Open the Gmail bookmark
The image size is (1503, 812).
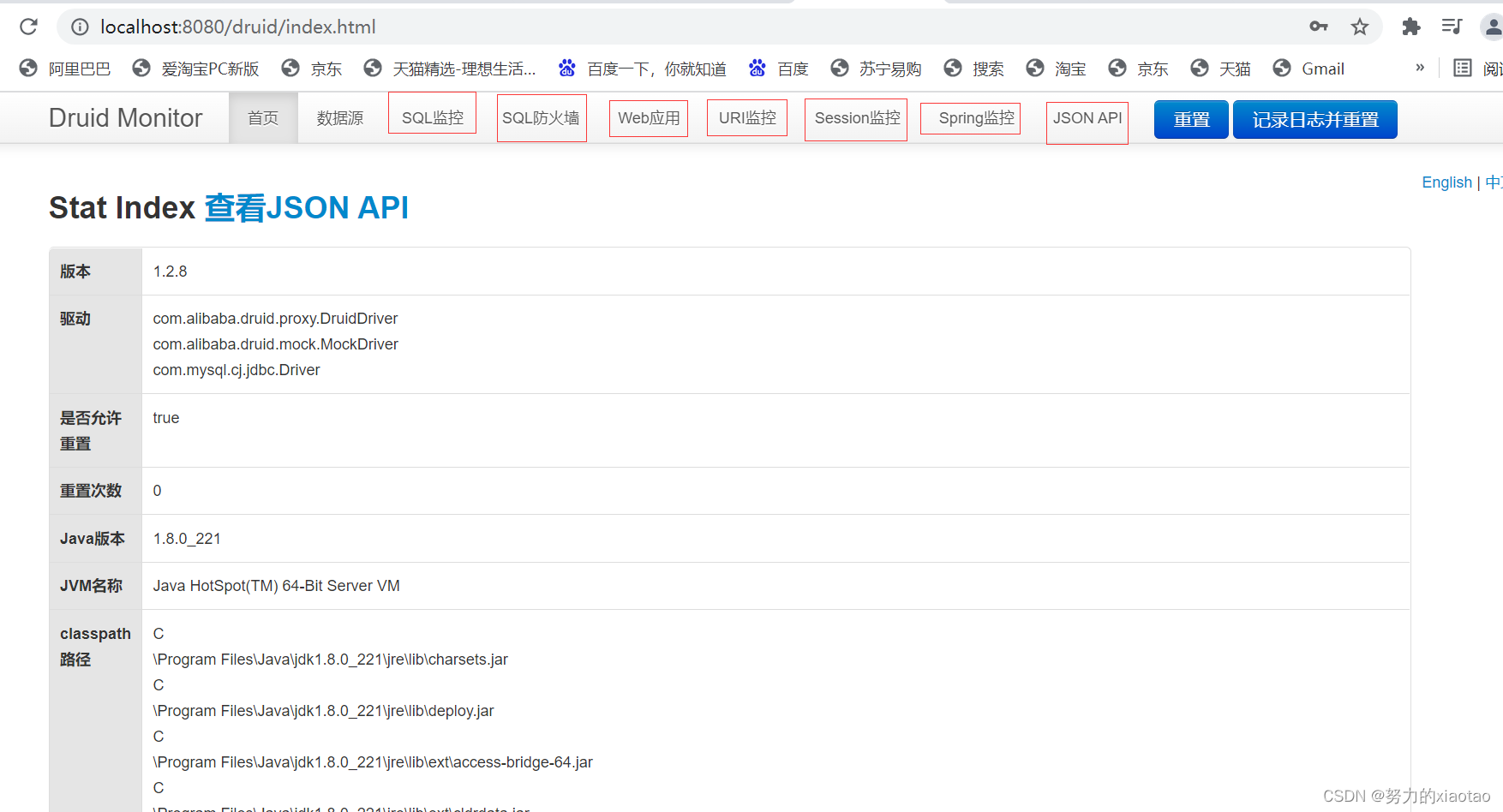pos(1308,69)
